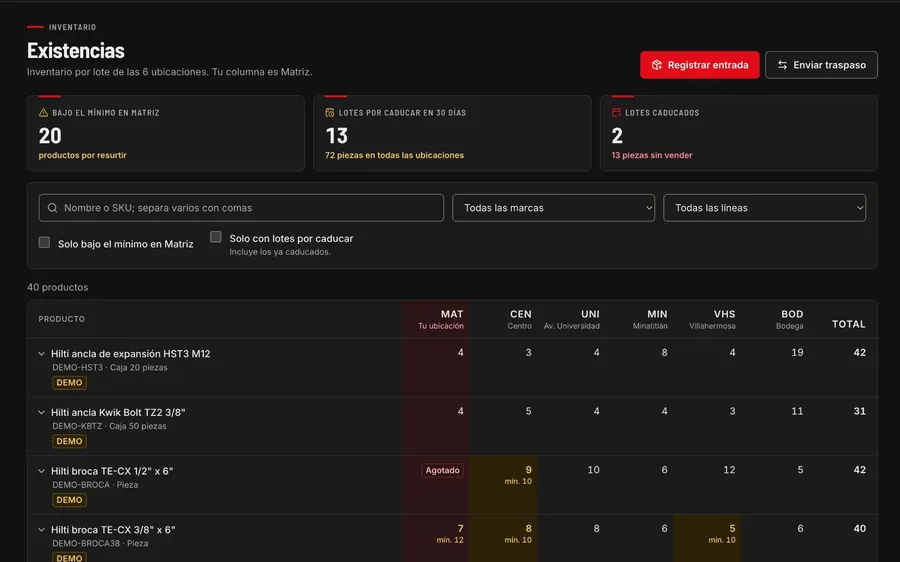Expand the Hilti broca TE-CX 1/2" x 6" row
900x562 pixels.
pos(41,471)
